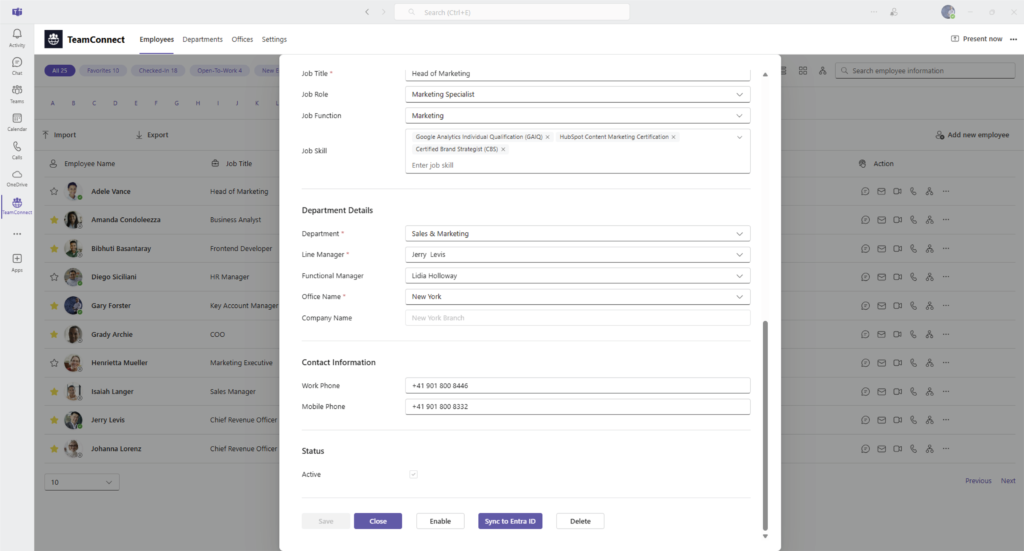Unfavorite Gary Forster star
This screenshot has width=1024, height=551.
[54, 306]
